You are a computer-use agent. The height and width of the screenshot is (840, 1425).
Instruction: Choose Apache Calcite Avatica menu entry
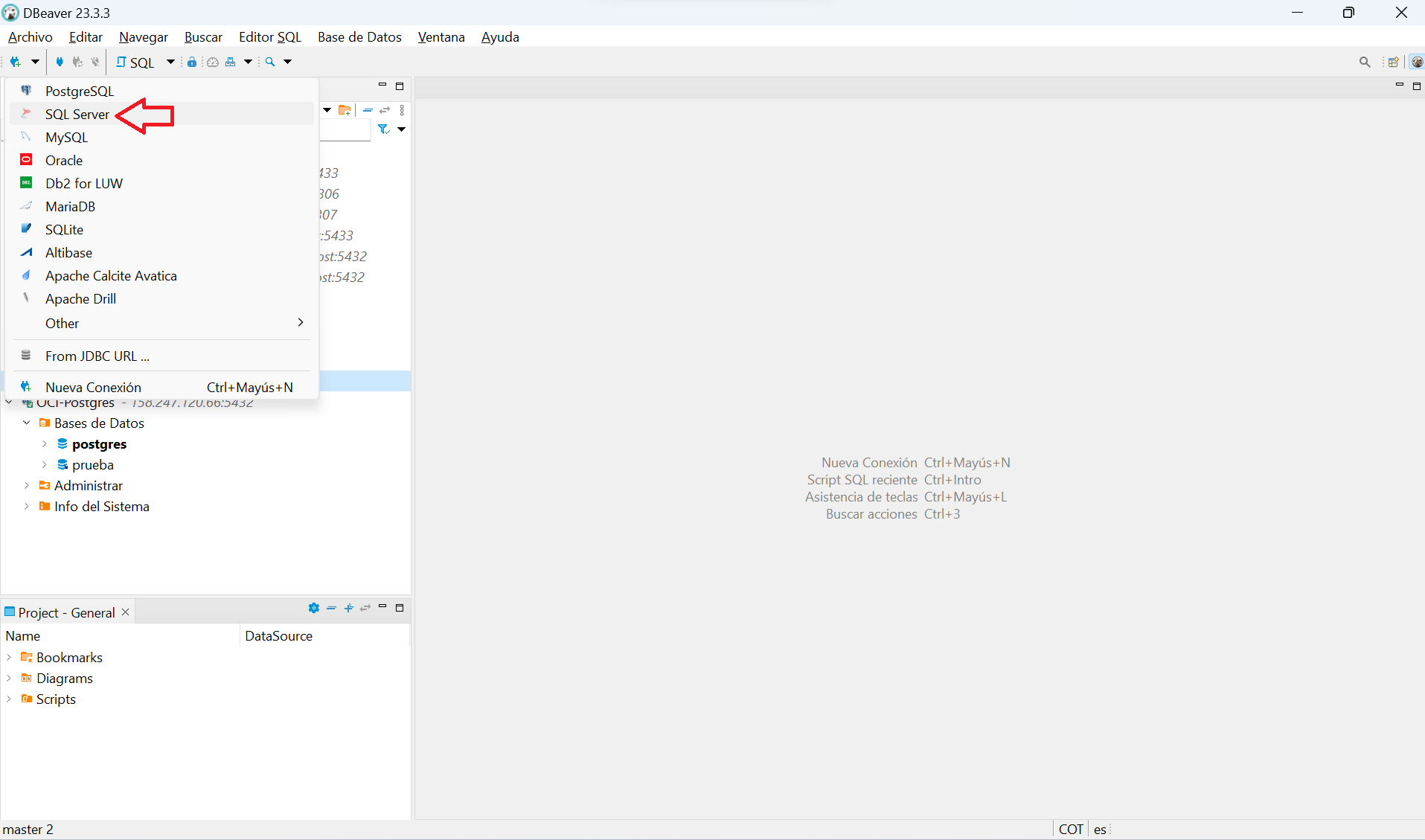161,275
